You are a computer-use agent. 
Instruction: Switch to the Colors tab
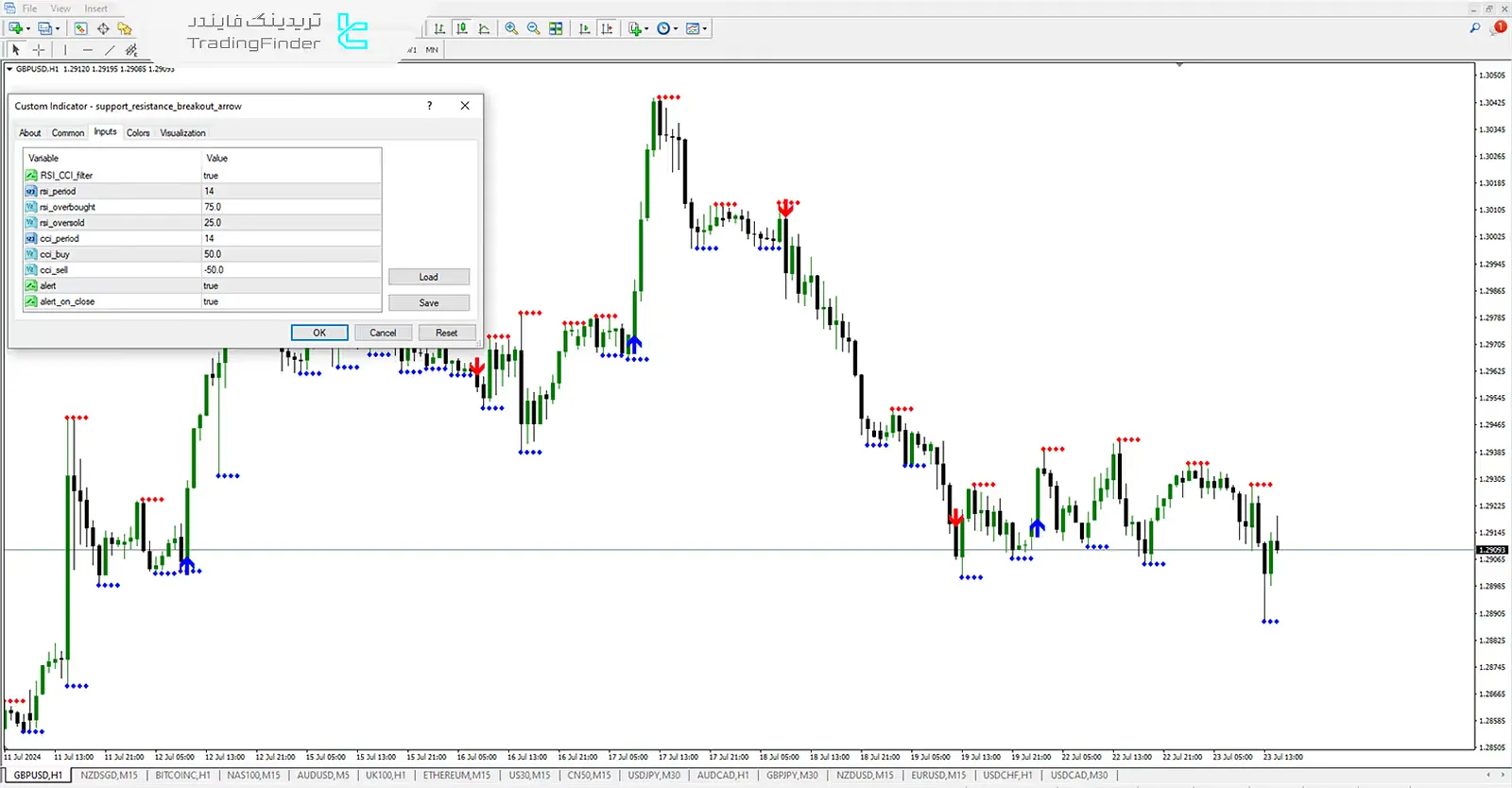[x=138, y=133]
